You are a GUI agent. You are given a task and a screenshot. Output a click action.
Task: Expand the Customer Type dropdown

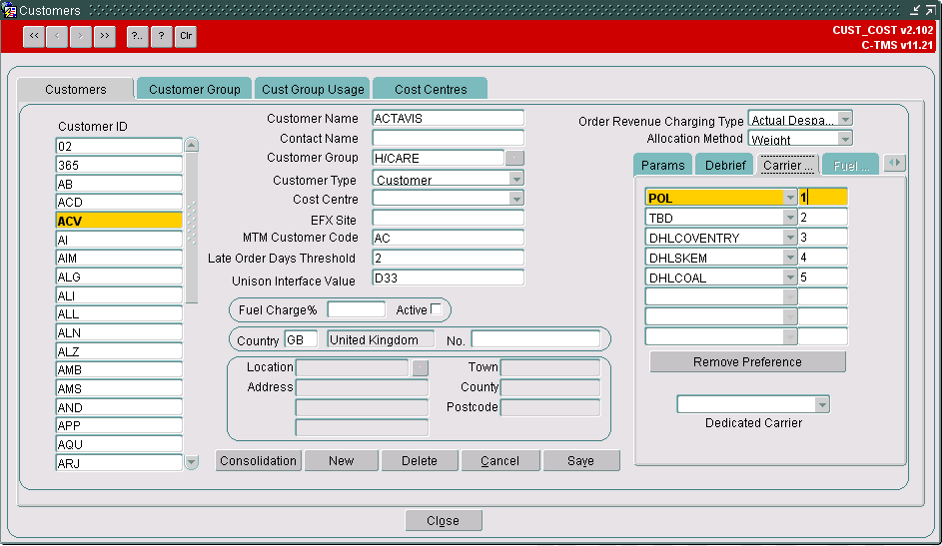516,179
